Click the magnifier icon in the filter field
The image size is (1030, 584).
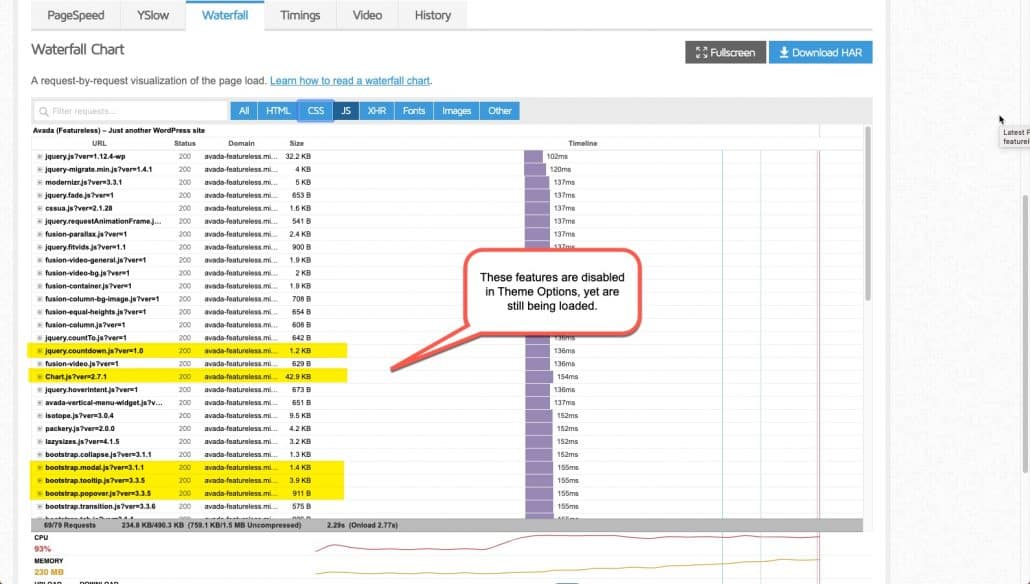tap(44, 110)
